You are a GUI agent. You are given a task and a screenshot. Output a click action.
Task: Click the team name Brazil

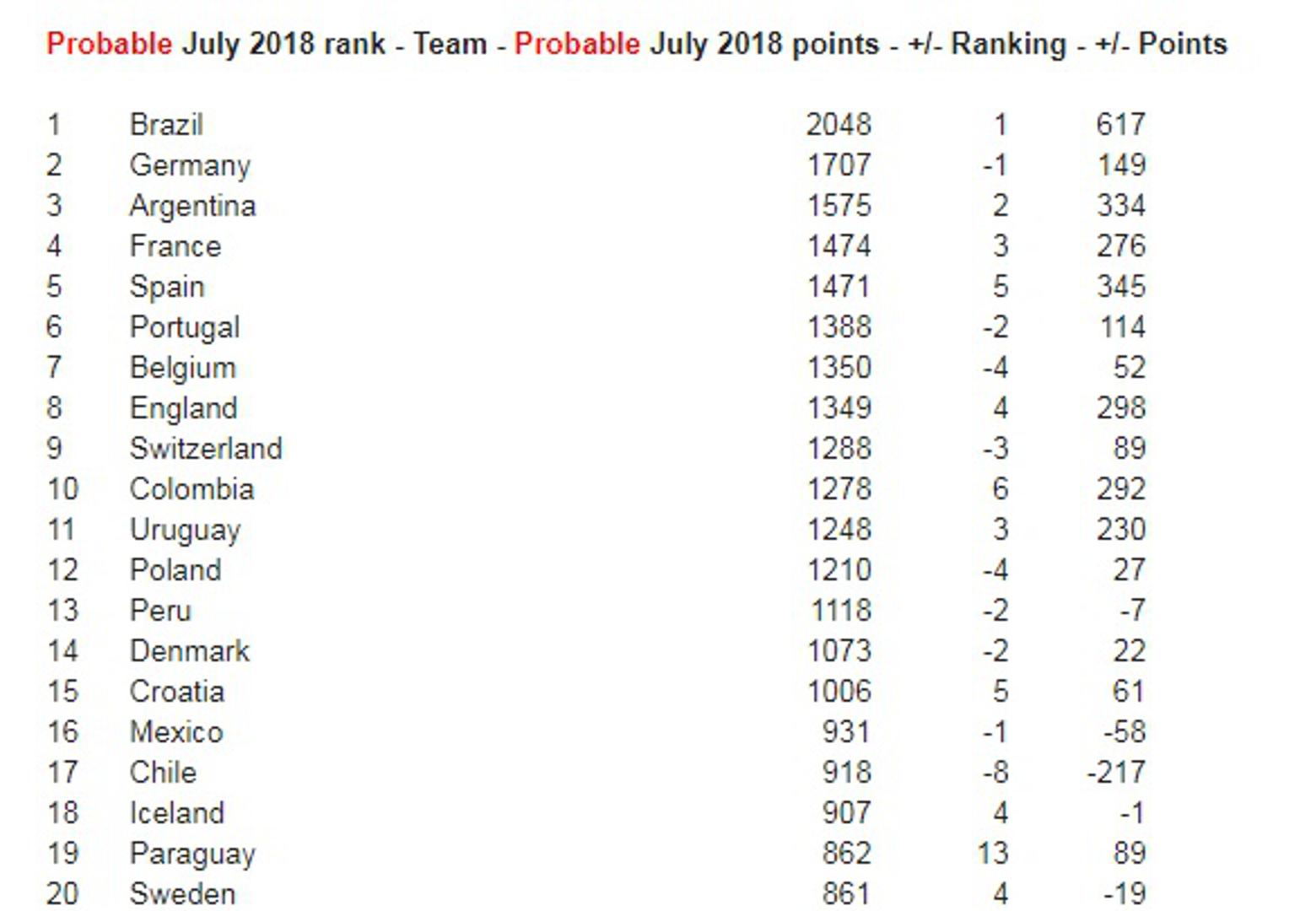click(x=166, y=125)
